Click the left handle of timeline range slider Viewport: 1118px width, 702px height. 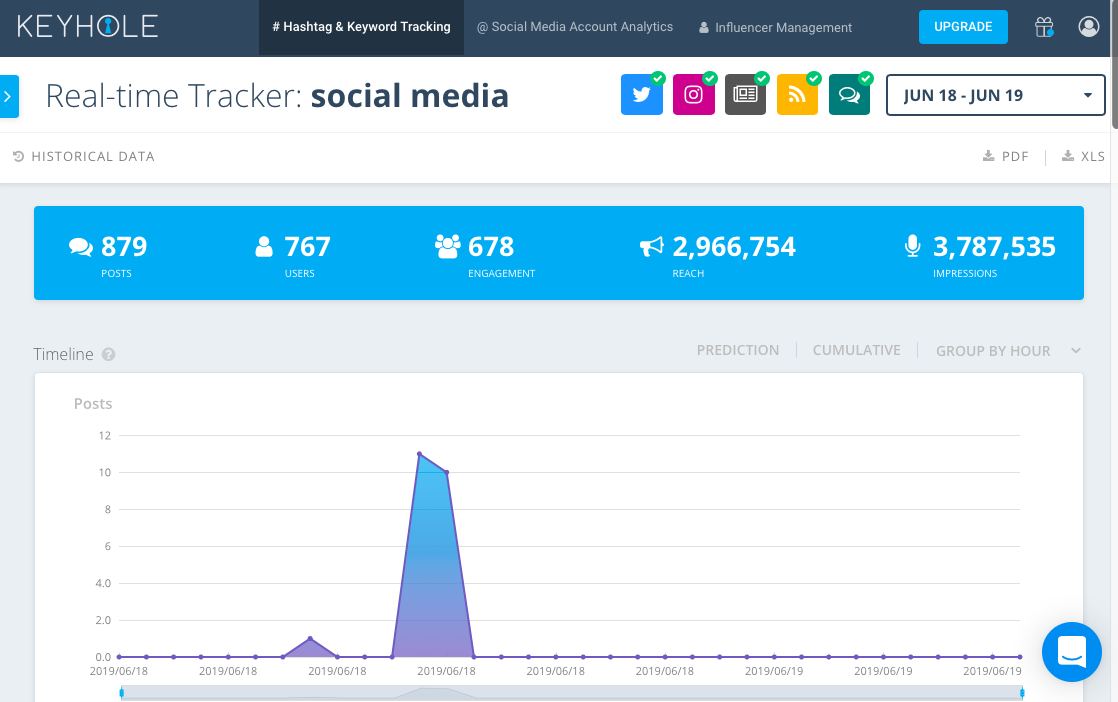click(x=122, y=692)
